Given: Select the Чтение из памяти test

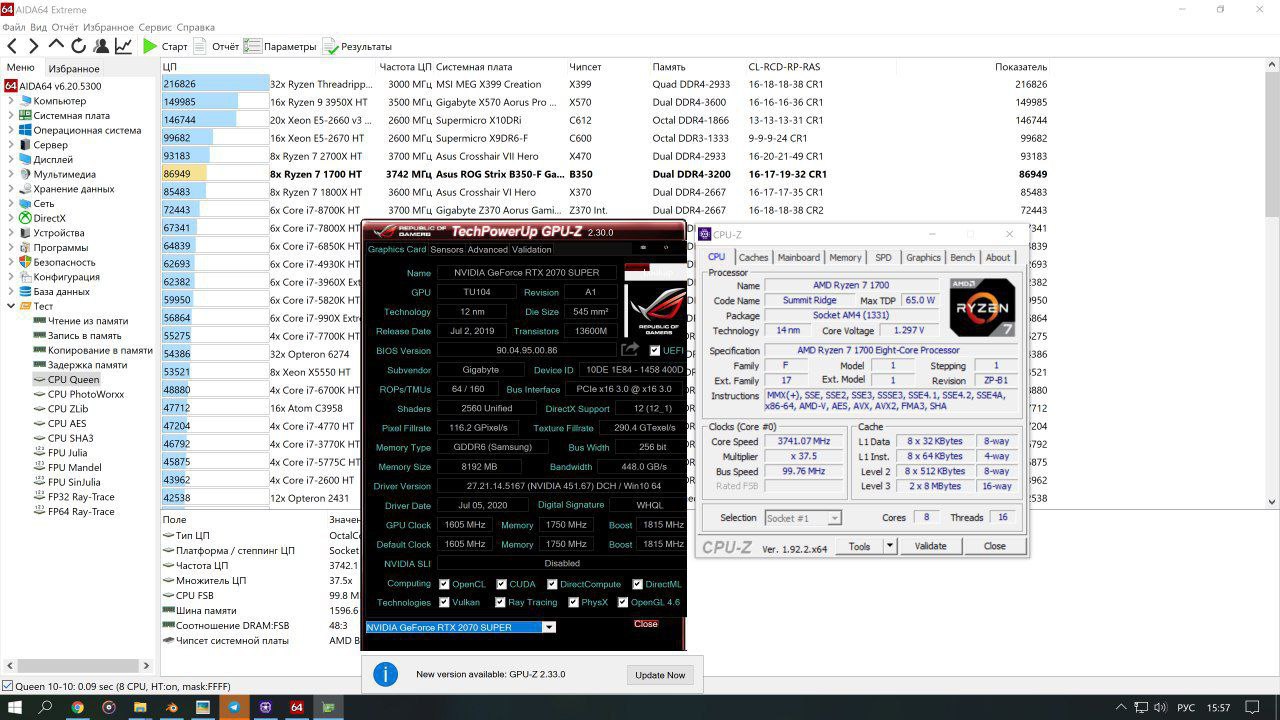Looking at the screenshot, I should [88, 321].
